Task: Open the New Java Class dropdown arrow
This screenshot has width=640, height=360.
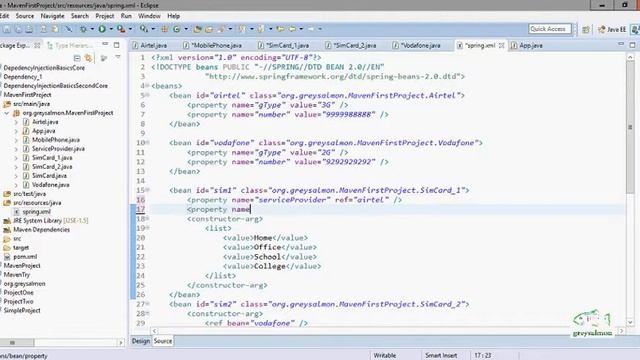Action: pos(186,29)
